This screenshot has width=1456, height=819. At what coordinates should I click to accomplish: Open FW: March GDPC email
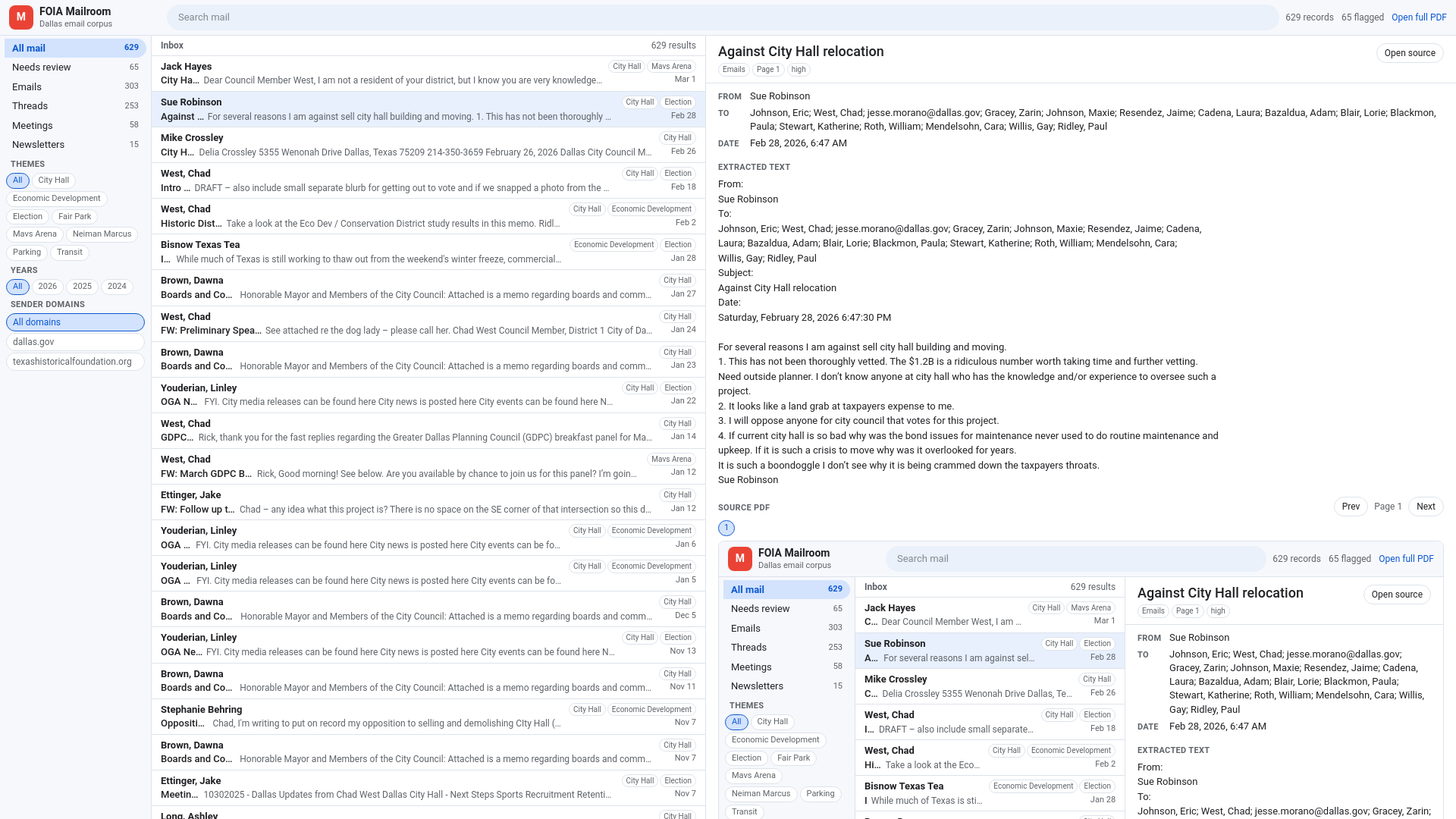click(428, 466)
